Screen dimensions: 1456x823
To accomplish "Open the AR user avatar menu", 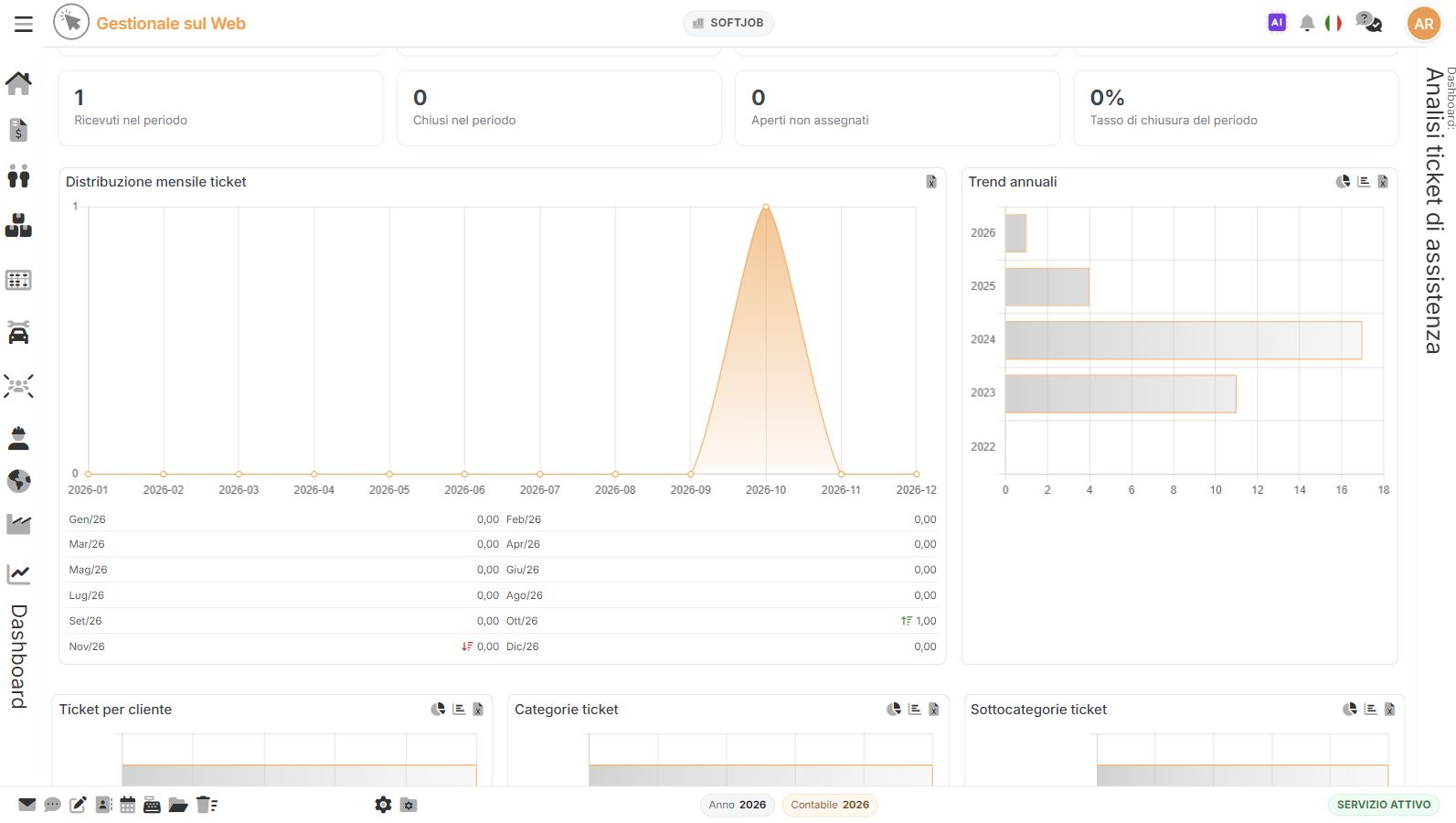I will click(1424, 24).
